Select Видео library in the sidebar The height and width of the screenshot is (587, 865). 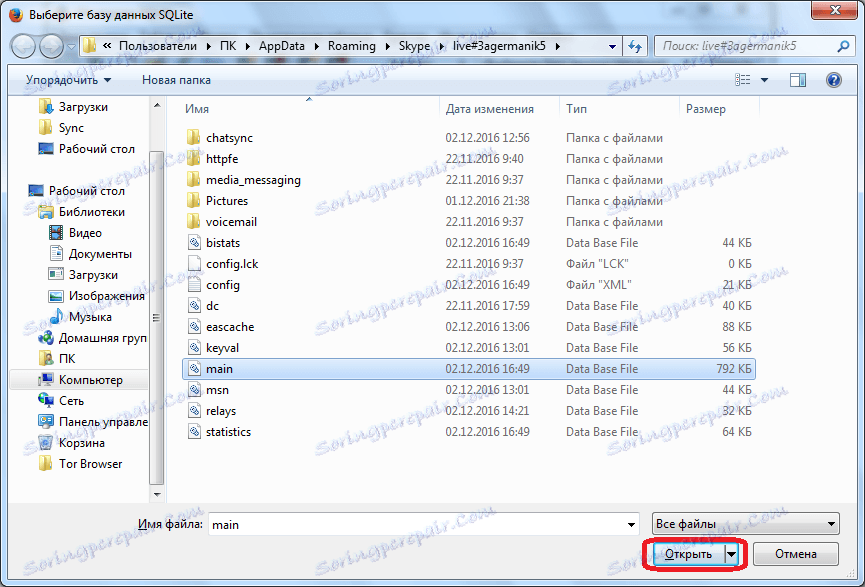coord(75,232)
